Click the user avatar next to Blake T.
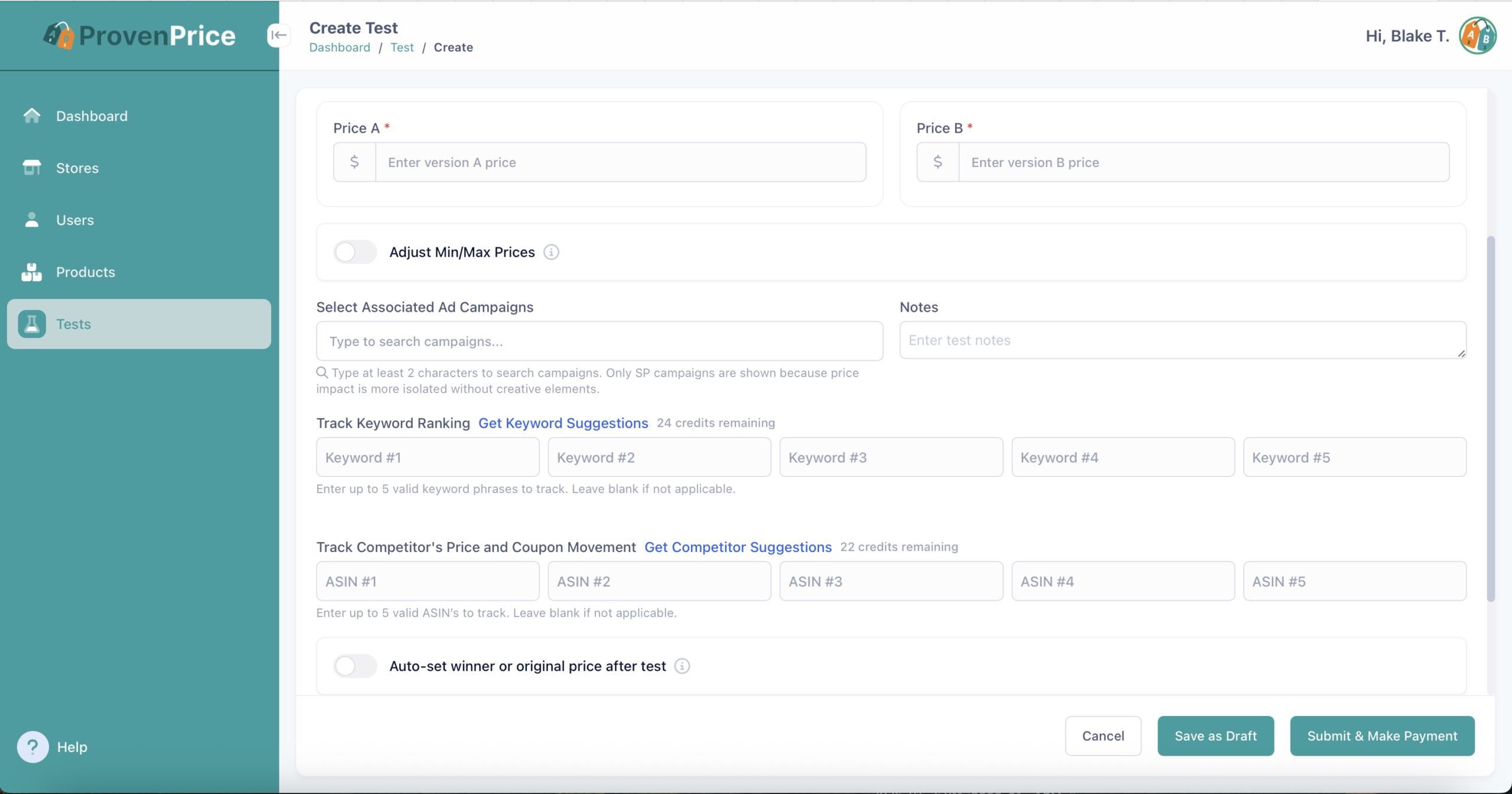 point(1477,36)
